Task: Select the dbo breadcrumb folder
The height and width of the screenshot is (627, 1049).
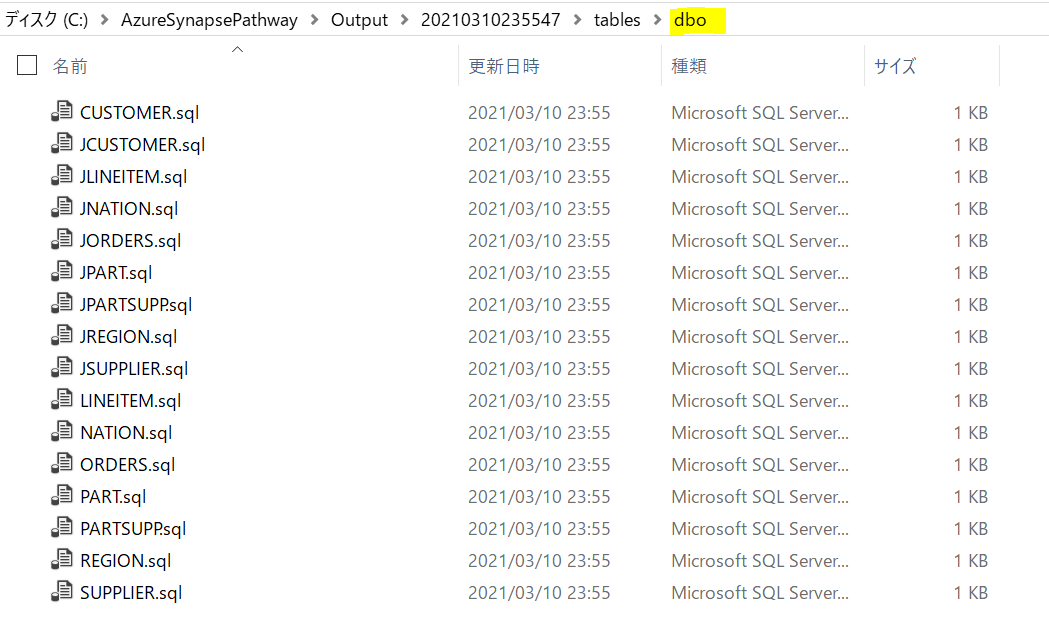Action: pyautogui.click(x=690, y=20)
